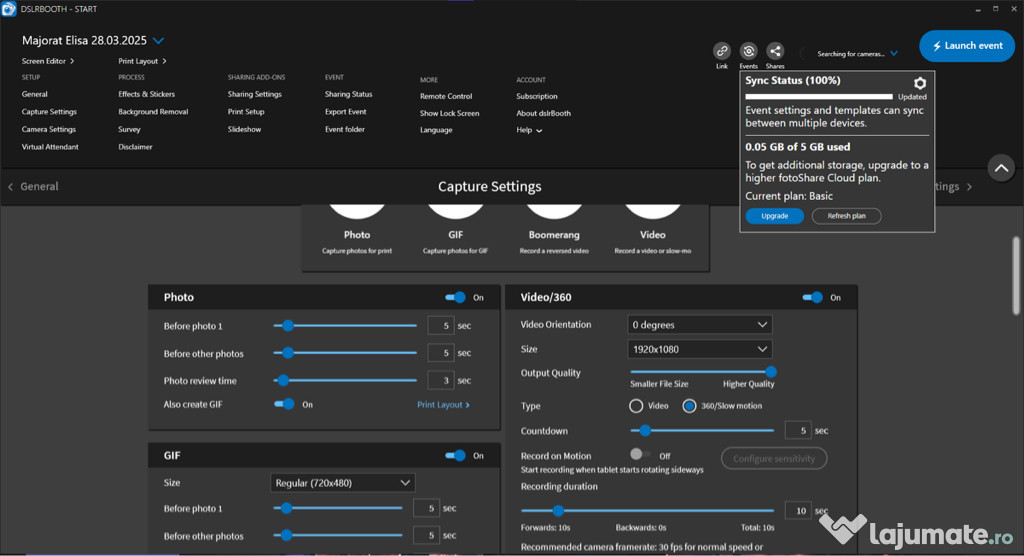This screenshot has width=1024, height=556.
Task: Click the Output Quality slider
Action: (x=703, y=372)
